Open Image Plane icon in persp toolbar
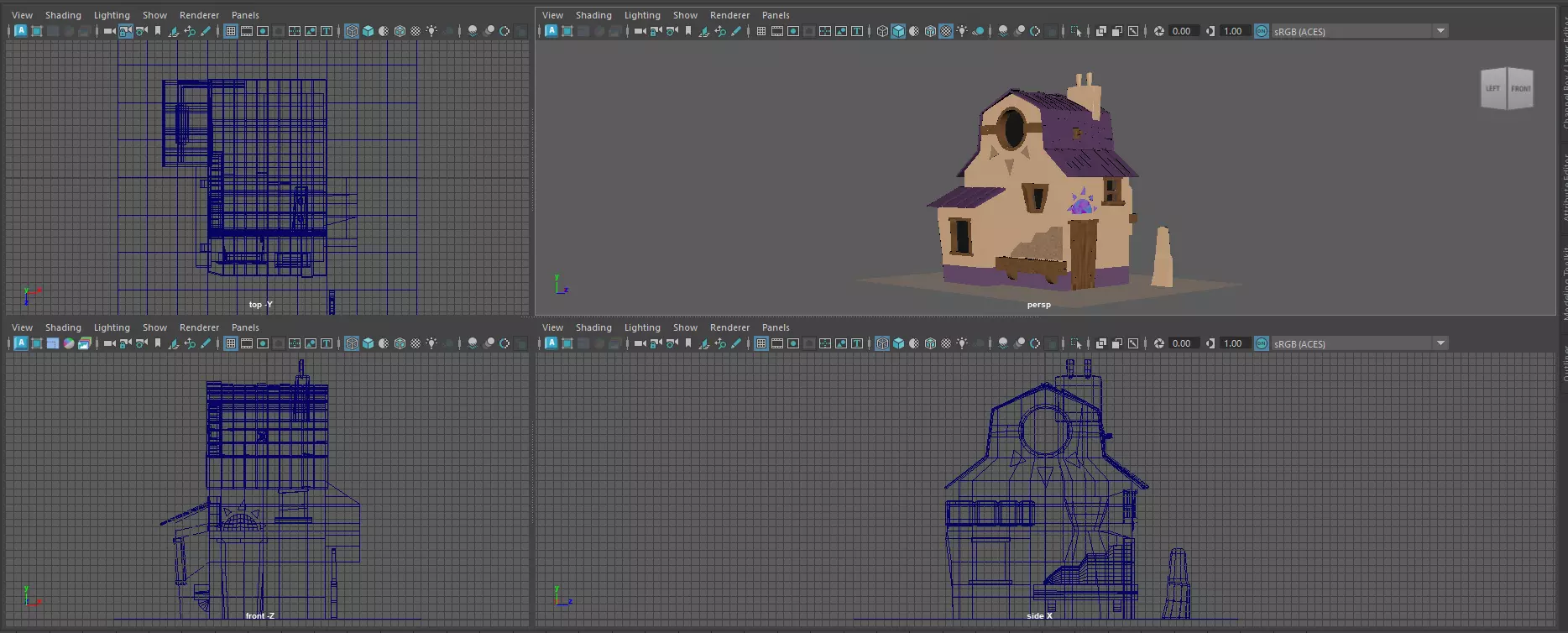Screen dimensions: 1568x633 point(704,31)
